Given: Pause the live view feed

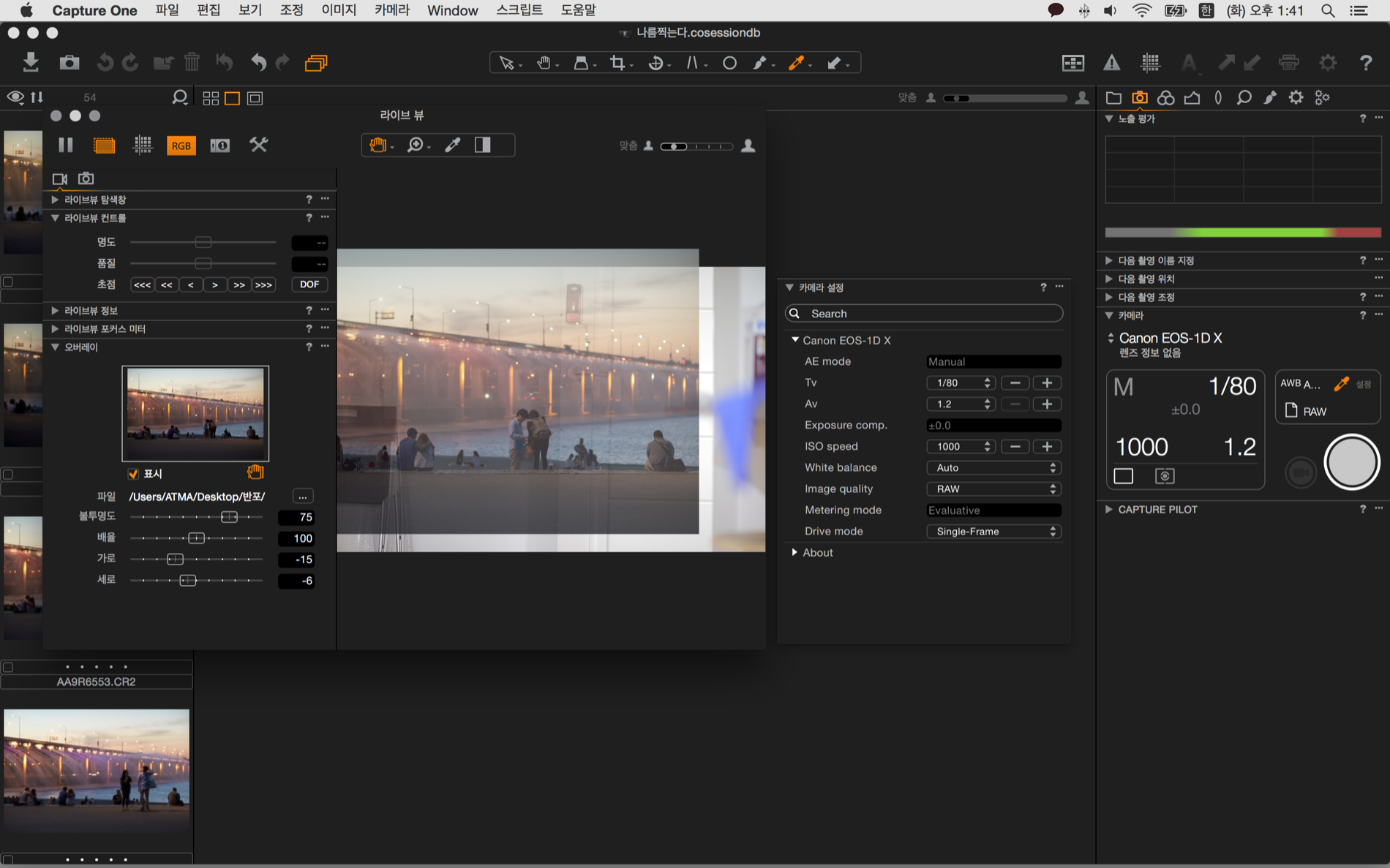Looking at the screenshot, I should (x=66, y=145).
